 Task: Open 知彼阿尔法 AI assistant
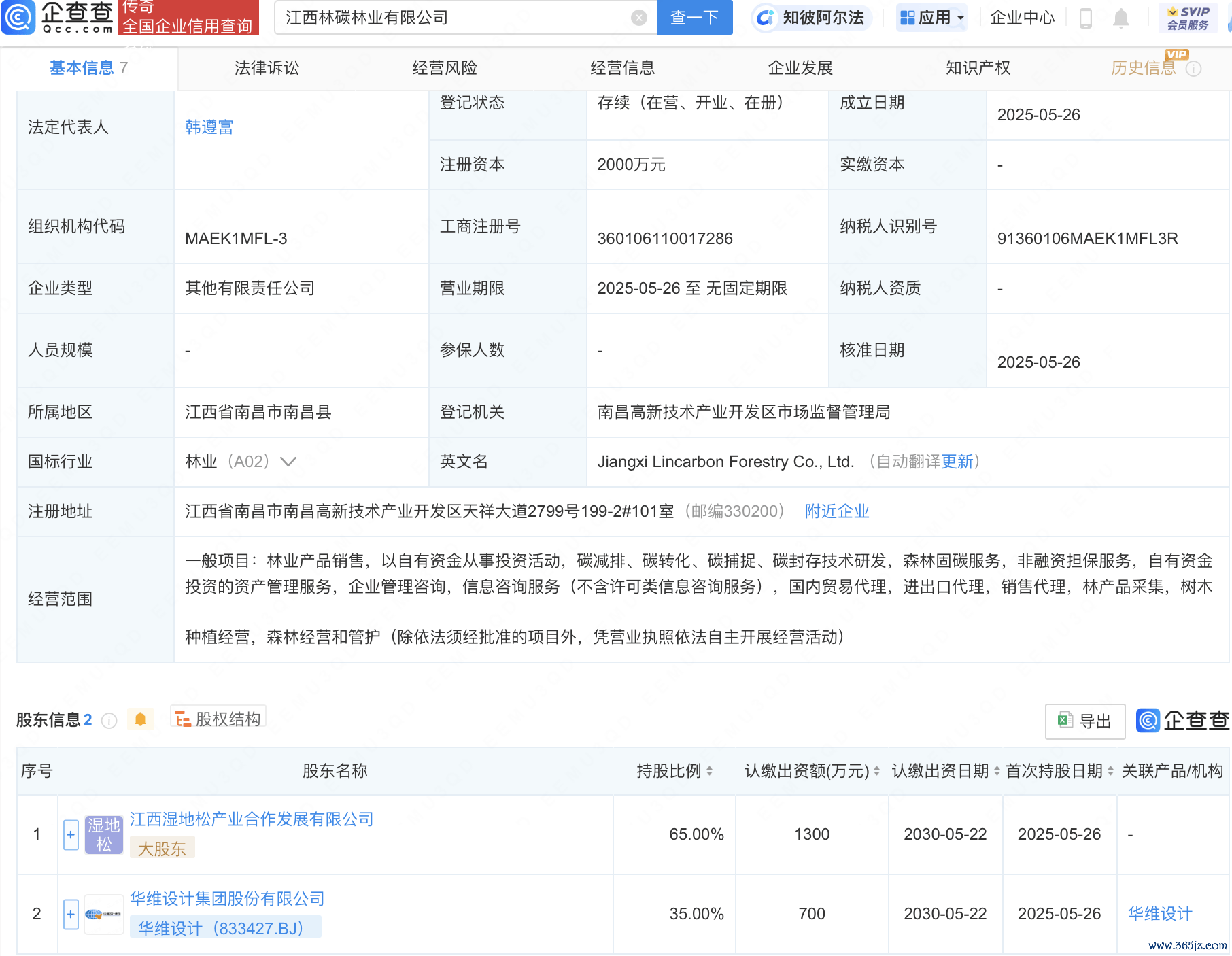pos(811,18)
